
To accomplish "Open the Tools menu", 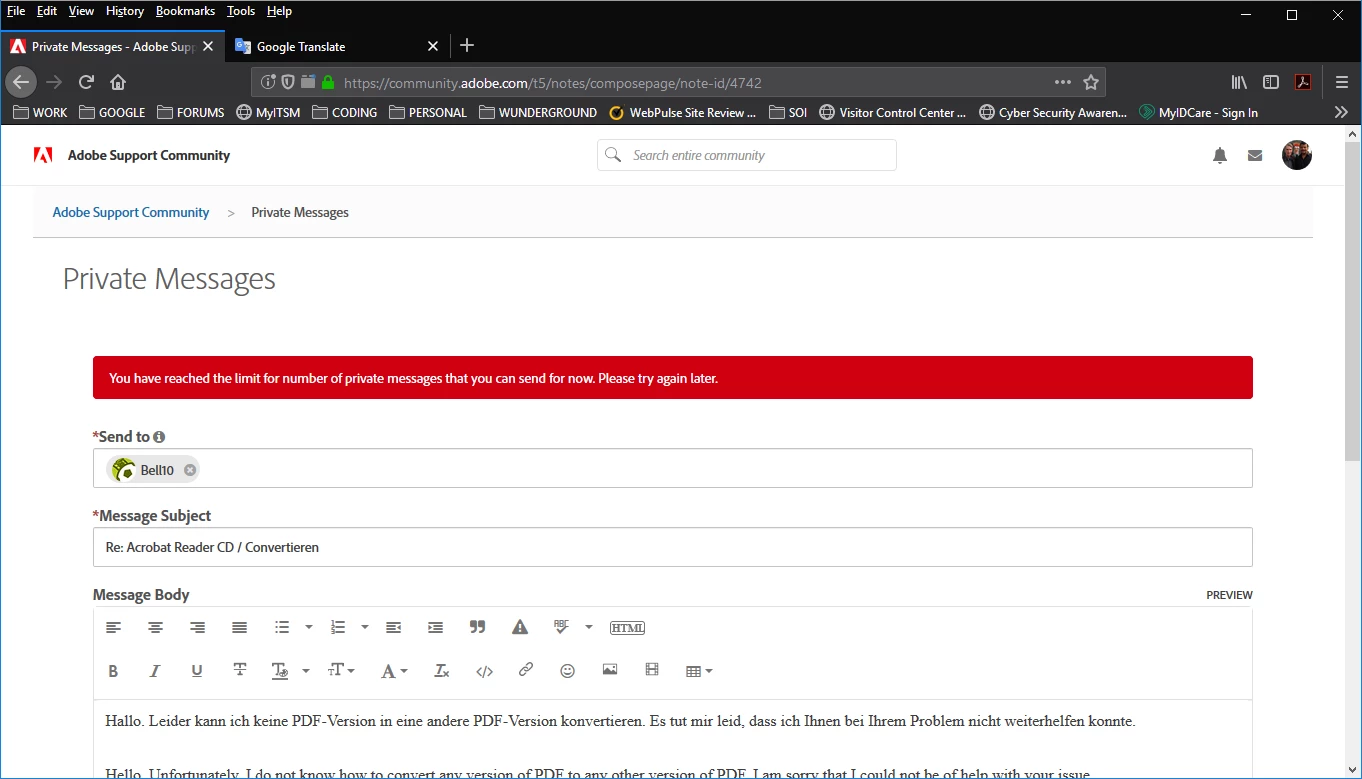I will click(x=241, y=11).
